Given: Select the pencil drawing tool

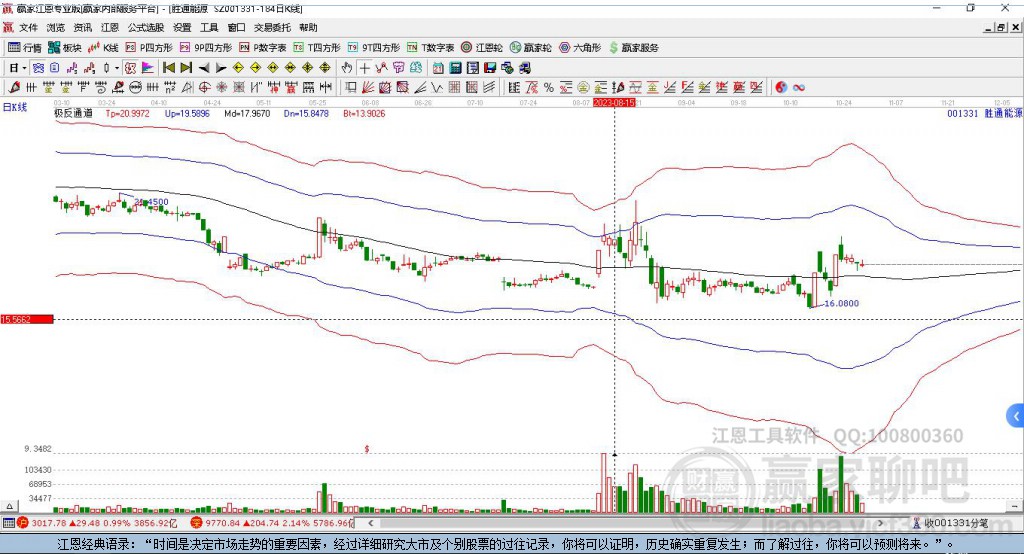Looking at the screenshot, I should tap(14, 87).
